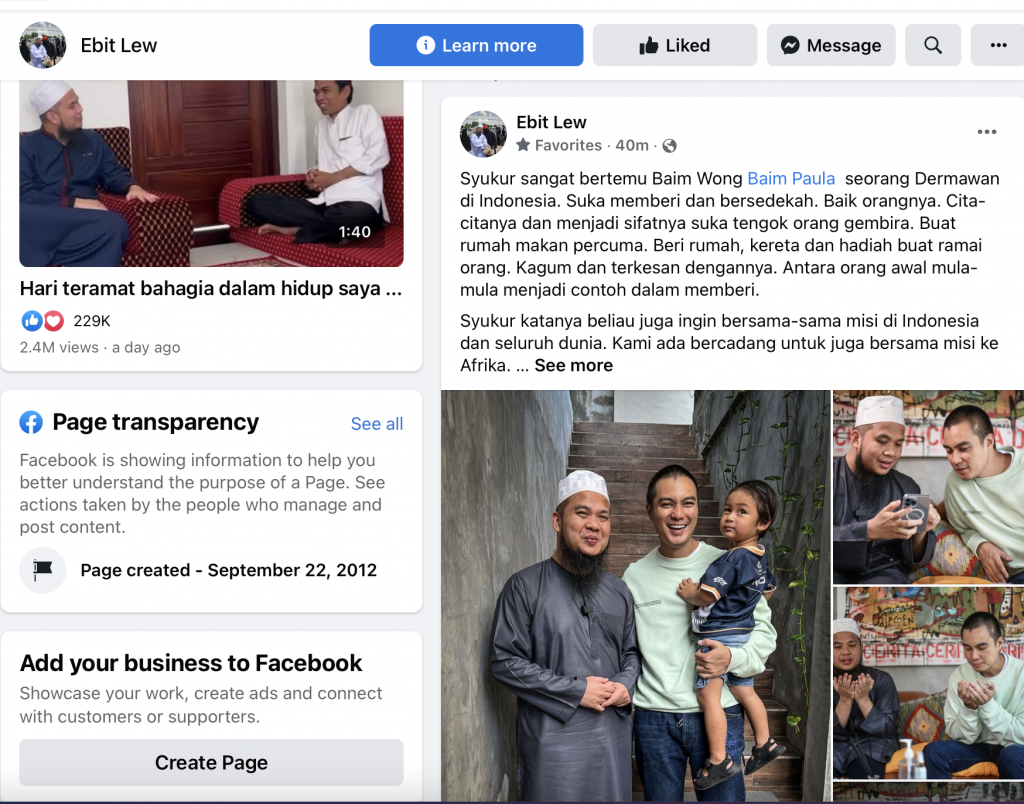Open the Baim Paula tagged link
Screen dimensions: 1024x804
point(791,178)
